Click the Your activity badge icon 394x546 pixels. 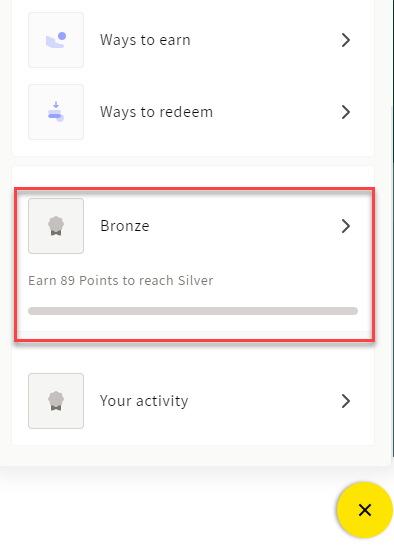56,401
